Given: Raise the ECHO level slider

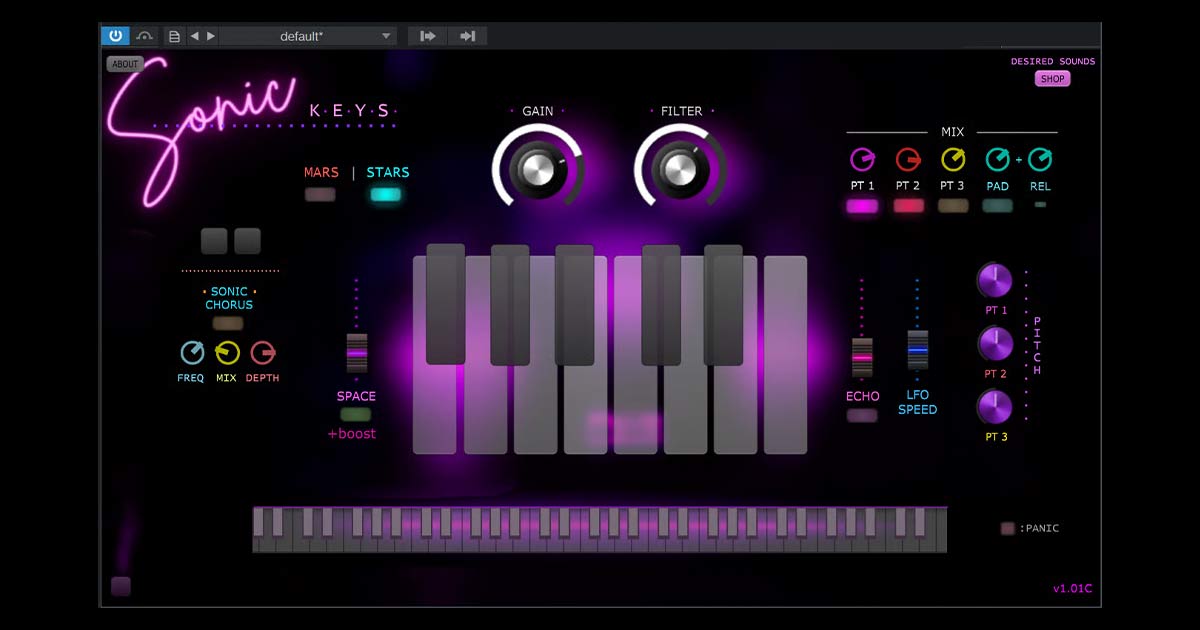Looking at the screenshot, I should [861, 355].
